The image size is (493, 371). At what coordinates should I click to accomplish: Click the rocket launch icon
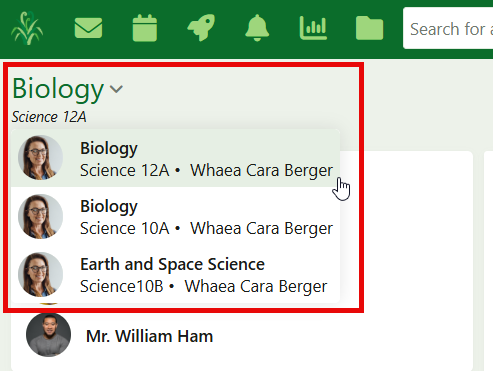tap(201, 28)
